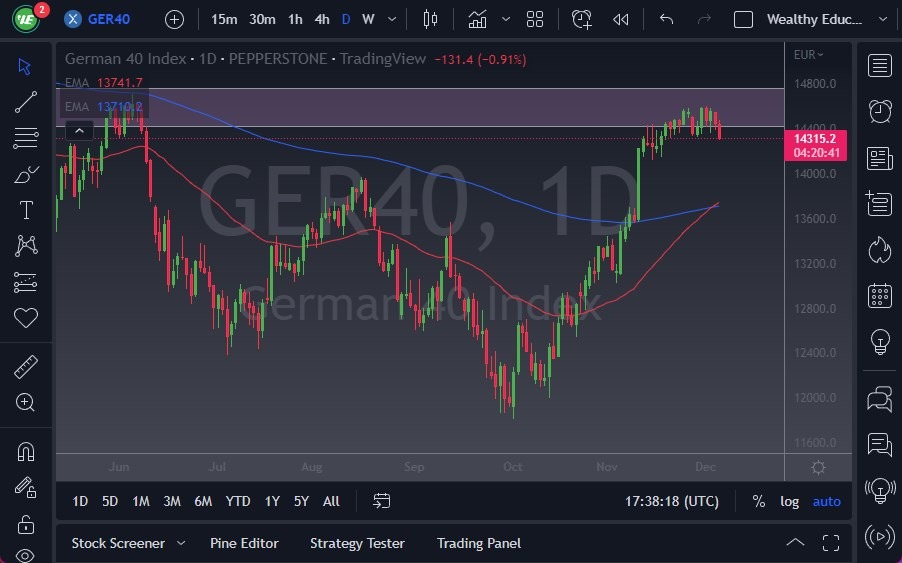The width and height of the screenshot is (902, 563).
Task: Open chart settings gear icon
Action: coord(818,468)
